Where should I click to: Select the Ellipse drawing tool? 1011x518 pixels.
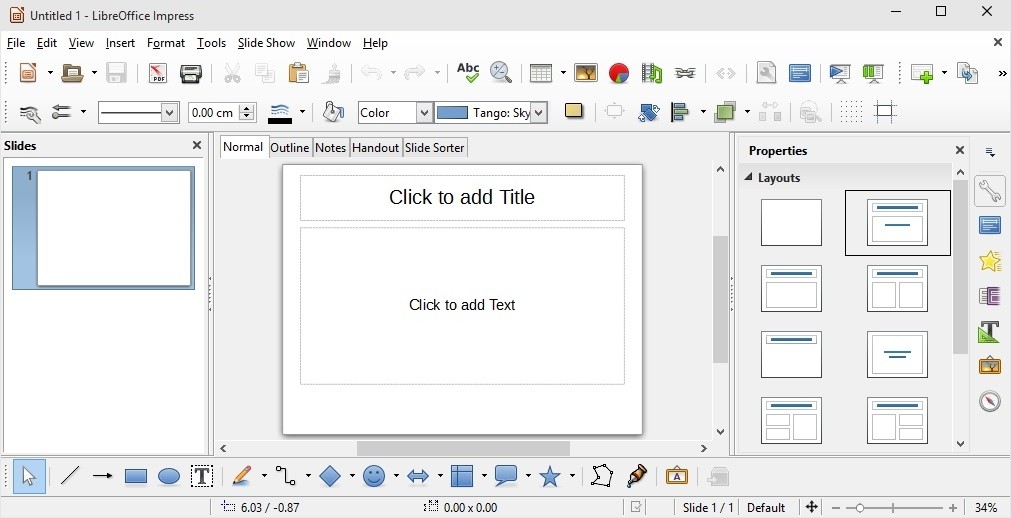tap(169, 477)
